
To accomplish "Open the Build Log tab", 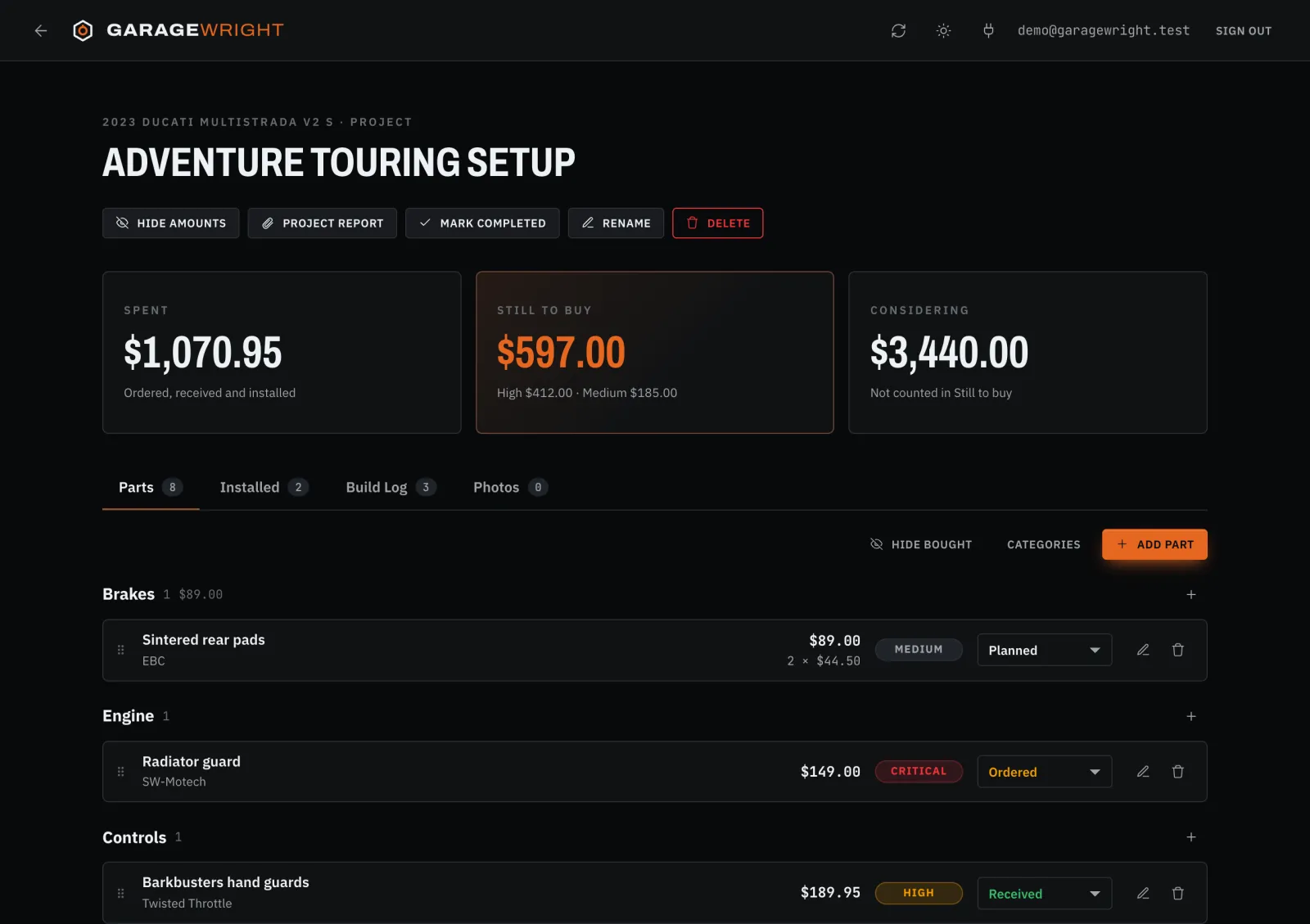I will click(x=391, y=487).
